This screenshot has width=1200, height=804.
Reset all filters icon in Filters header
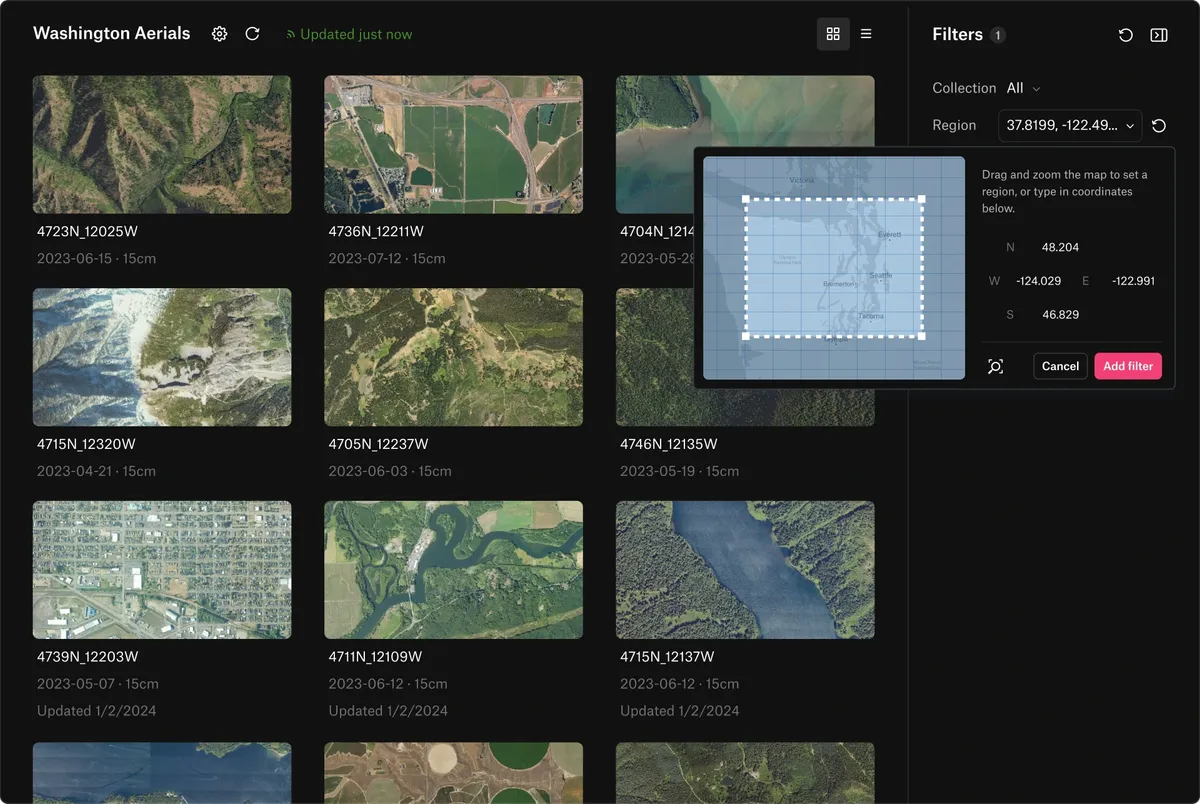(x=1126, y=35)
